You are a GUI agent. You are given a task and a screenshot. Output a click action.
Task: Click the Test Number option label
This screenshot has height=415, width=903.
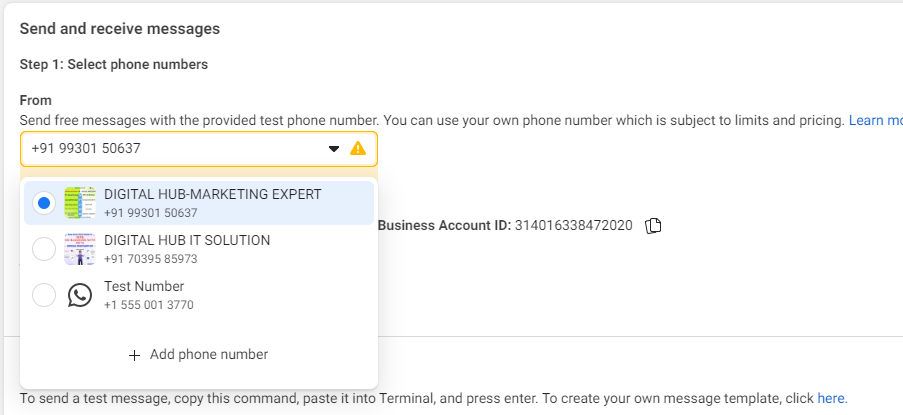coord(144,287)
